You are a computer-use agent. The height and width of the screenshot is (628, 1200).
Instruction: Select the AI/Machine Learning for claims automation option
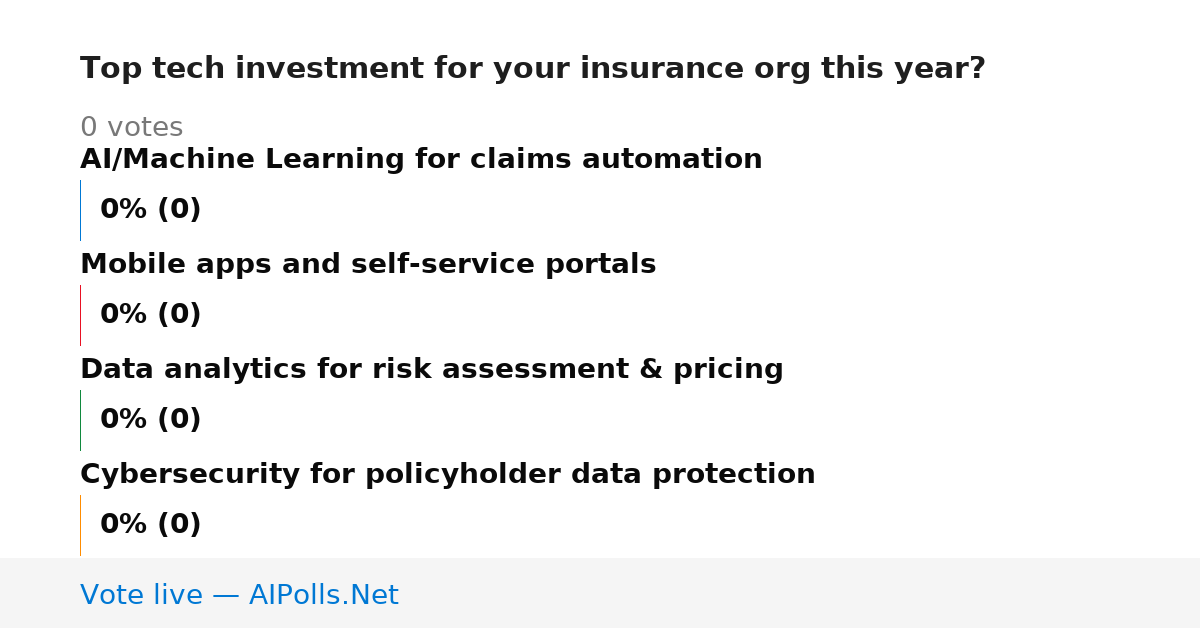(421, 160)
